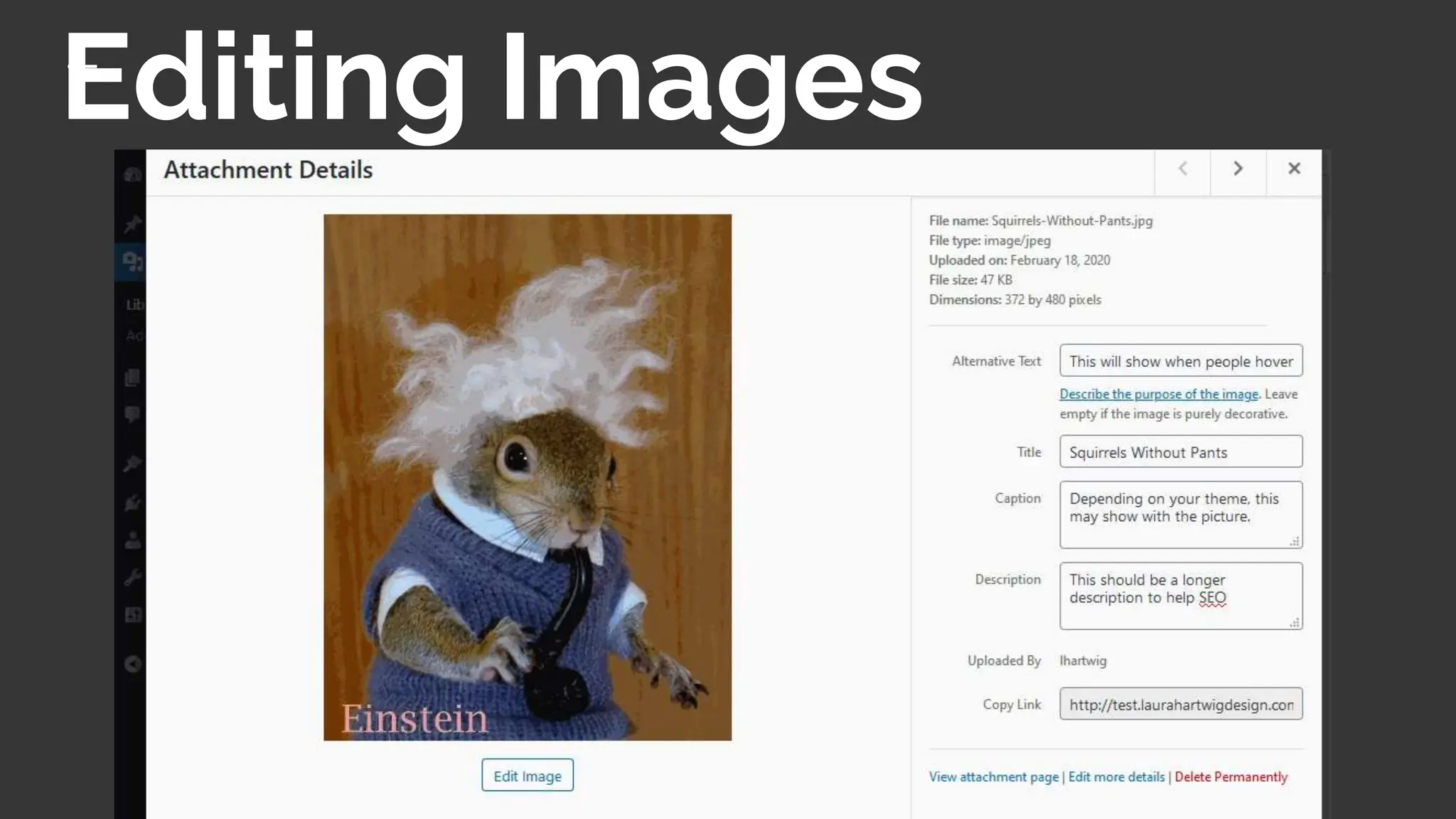Open 'Describe the purpose of the image' link
1456x819 pixels.
click(1159, 394)
